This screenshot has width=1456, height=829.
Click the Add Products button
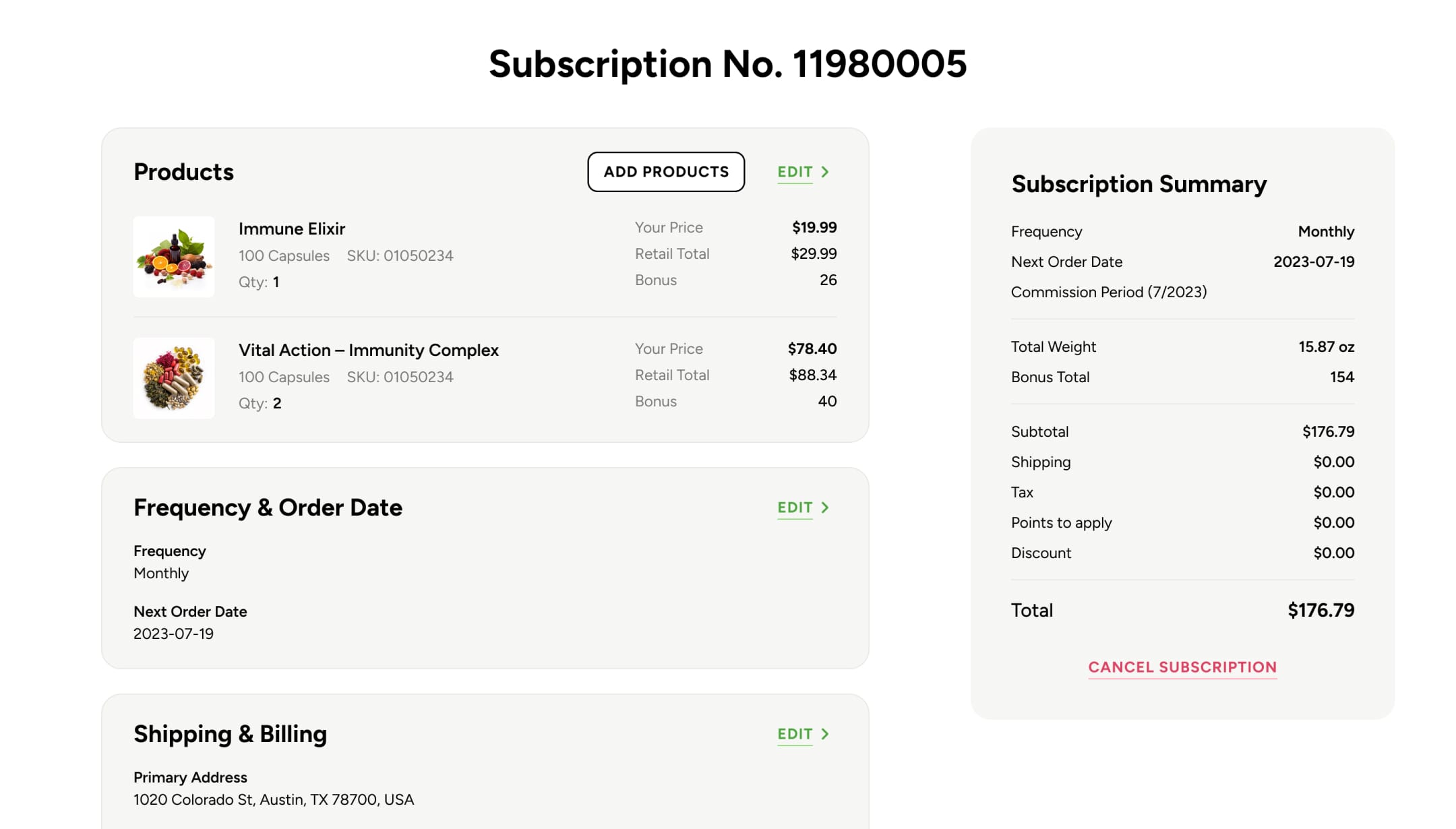[x=666, y=172]
